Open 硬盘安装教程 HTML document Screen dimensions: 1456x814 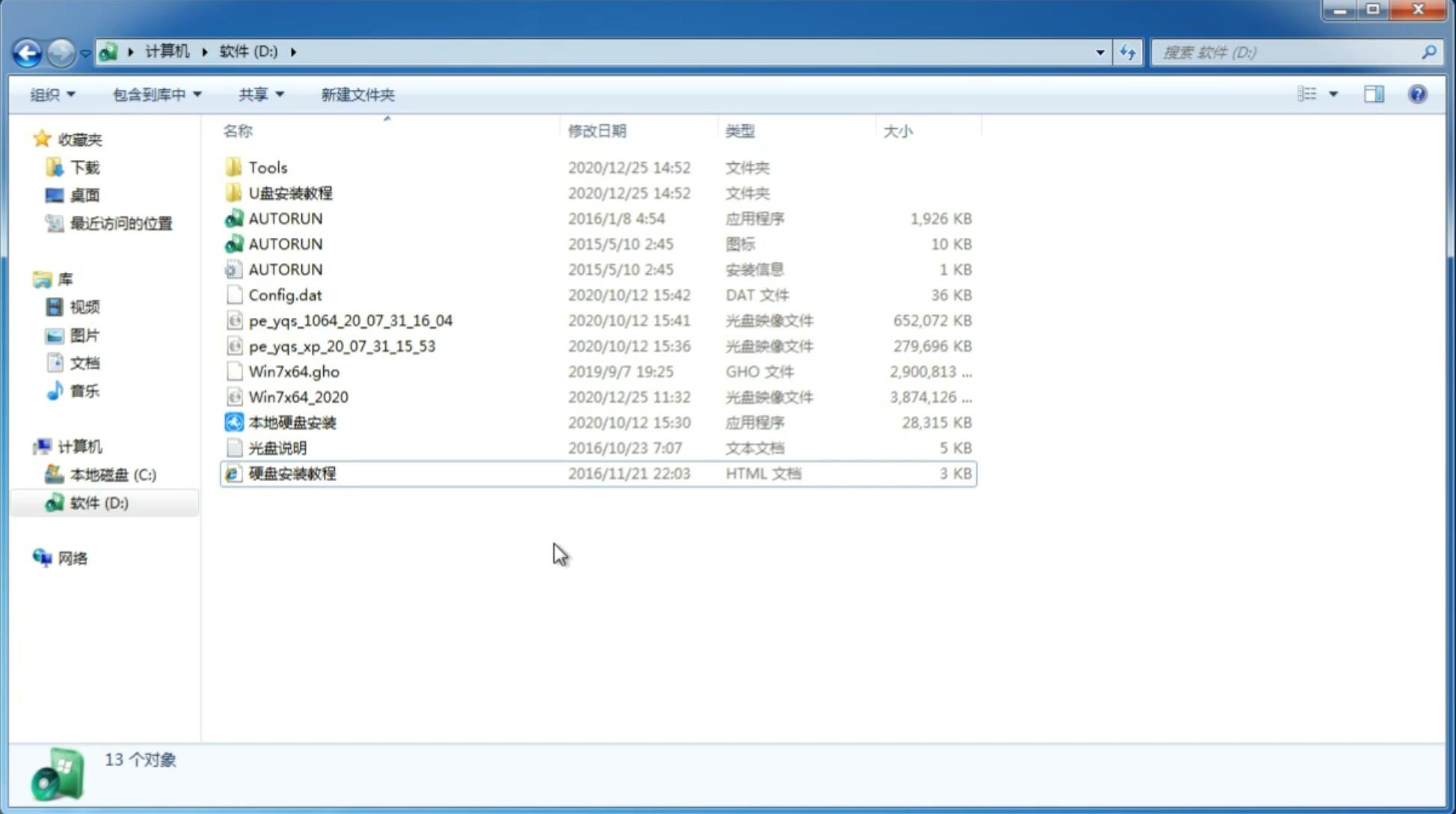coord(291,473)
